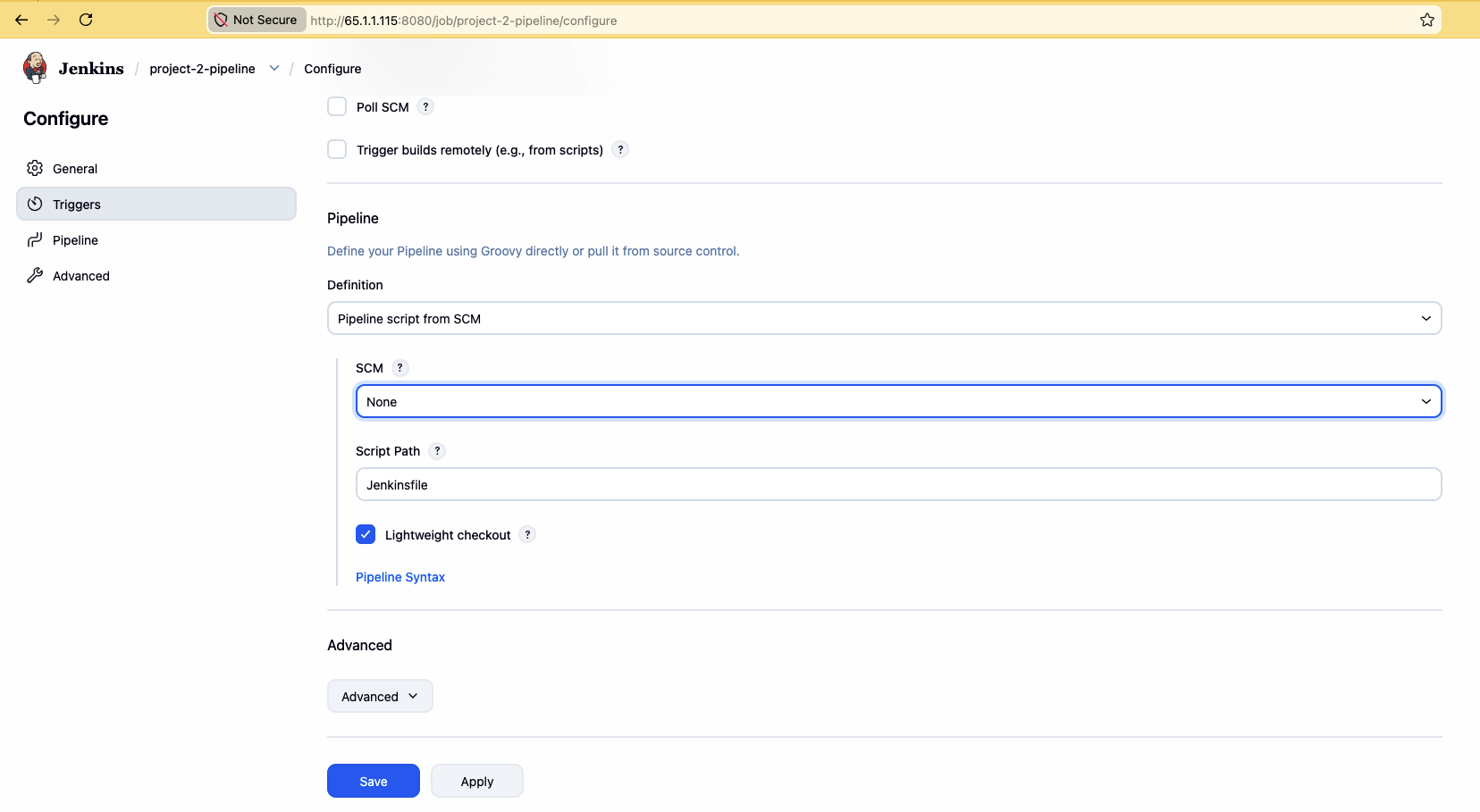Jump to Advanced section in sidebar
The width and height of the screenshot is (1480, 812).
[156, 275]
